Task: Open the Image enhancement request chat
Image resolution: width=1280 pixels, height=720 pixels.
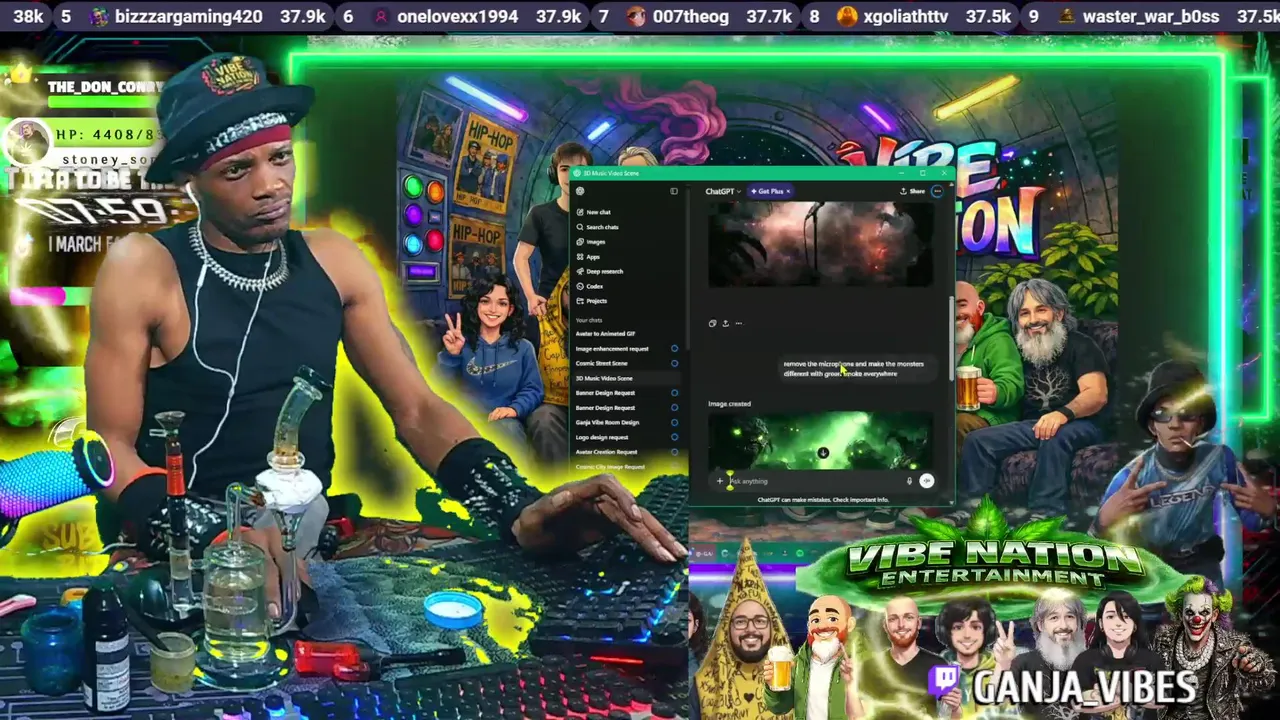Action: tap(612, 349)
